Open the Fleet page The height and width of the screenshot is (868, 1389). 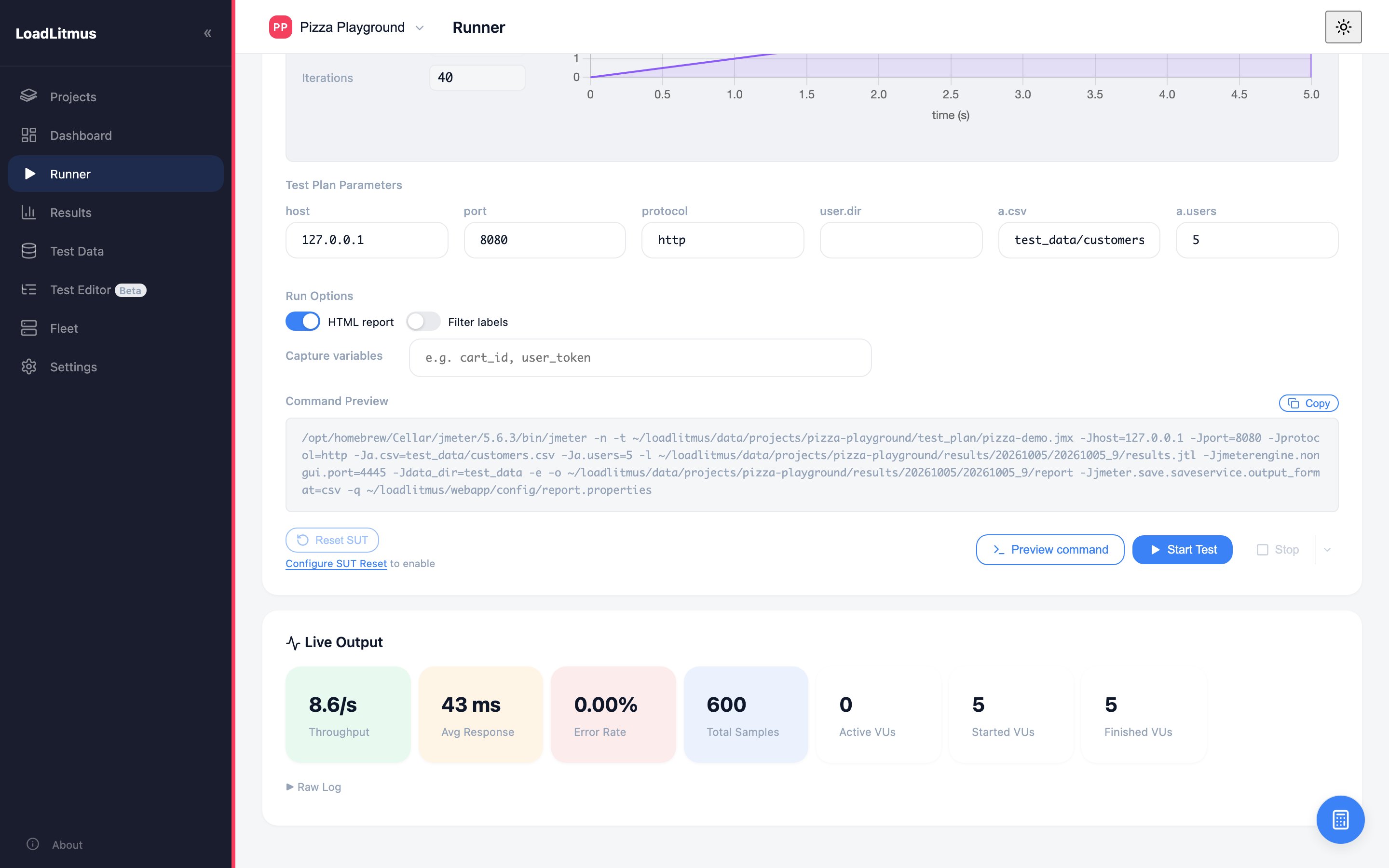point(115,328)
